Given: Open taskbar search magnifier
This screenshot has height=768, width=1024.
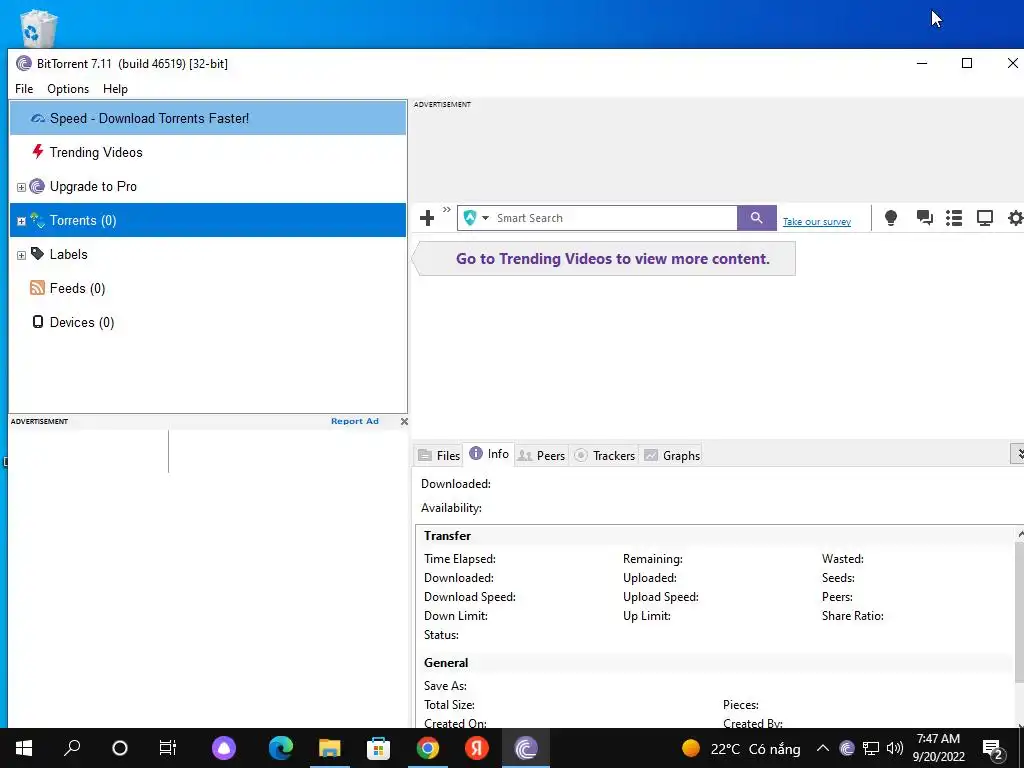Looking at the screenshot, I should [x=72, y=748].
